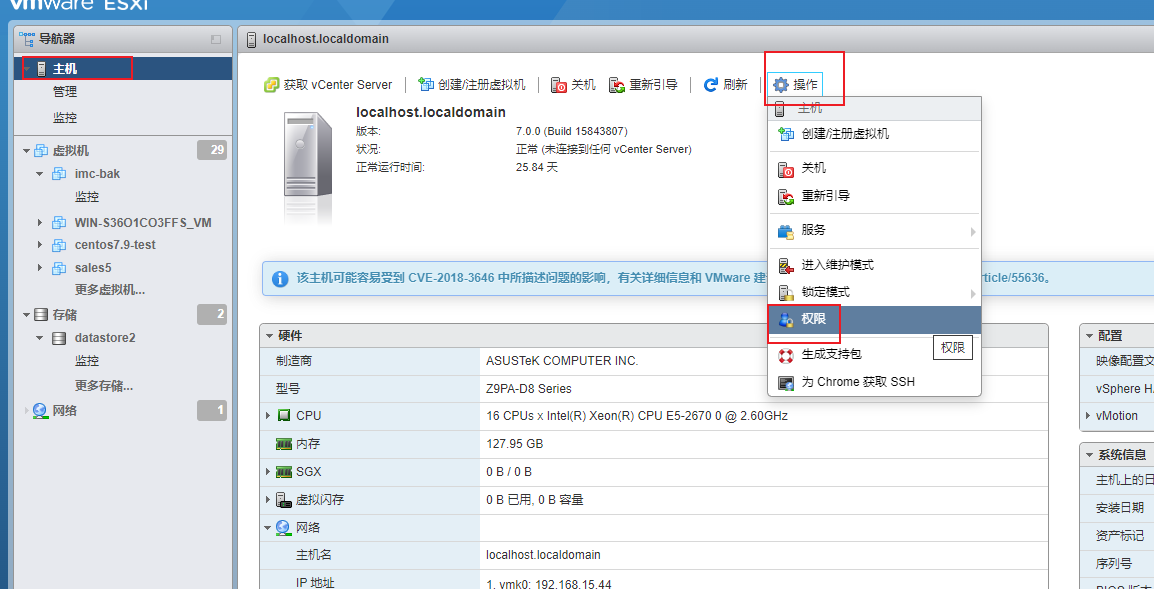This screenshot has width=1154, height=589.
Task: Click the 生成支持包 lifebuoy icon in menu
Action: pos(787,354)
